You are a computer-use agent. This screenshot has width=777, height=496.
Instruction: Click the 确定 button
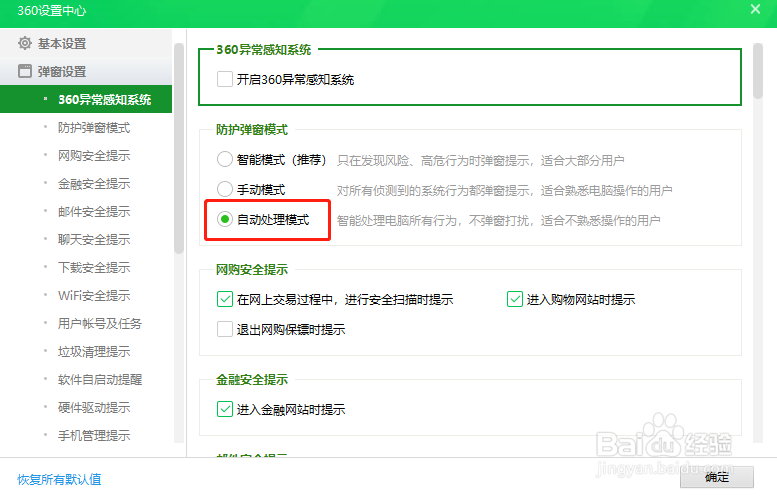tap(717, 477)
